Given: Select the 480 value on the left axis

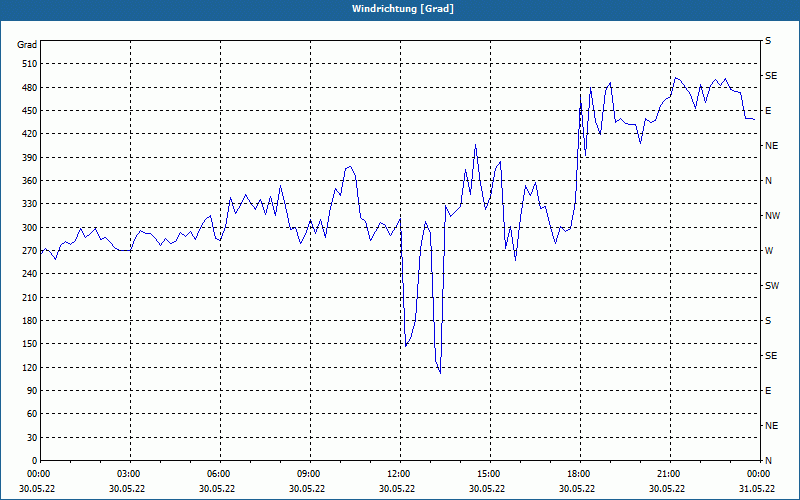Looking at the screenshot, I should coord(30,88).
